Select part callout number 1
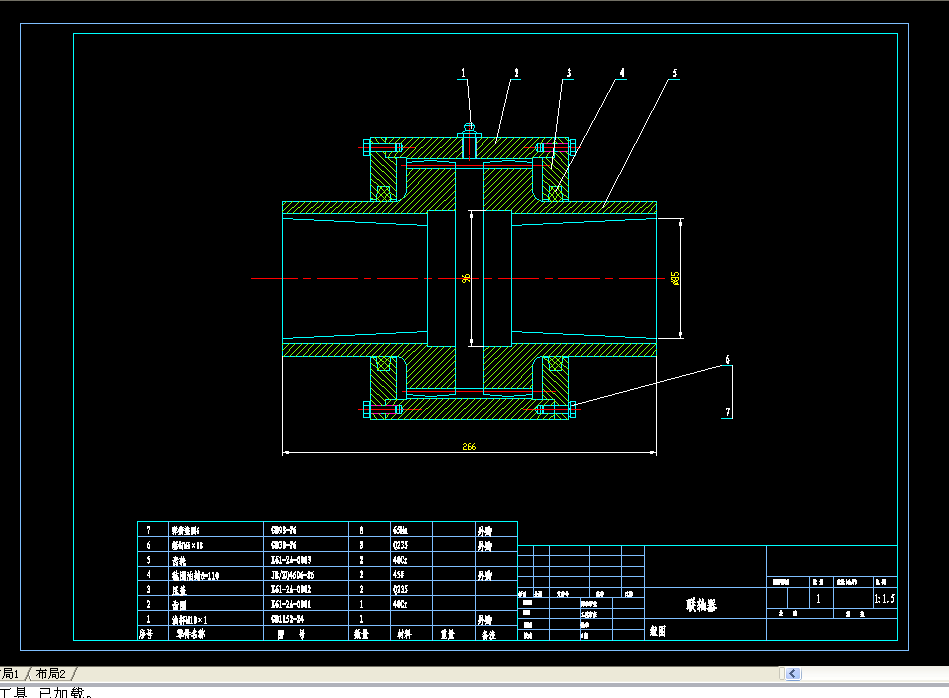 [463, 72]
